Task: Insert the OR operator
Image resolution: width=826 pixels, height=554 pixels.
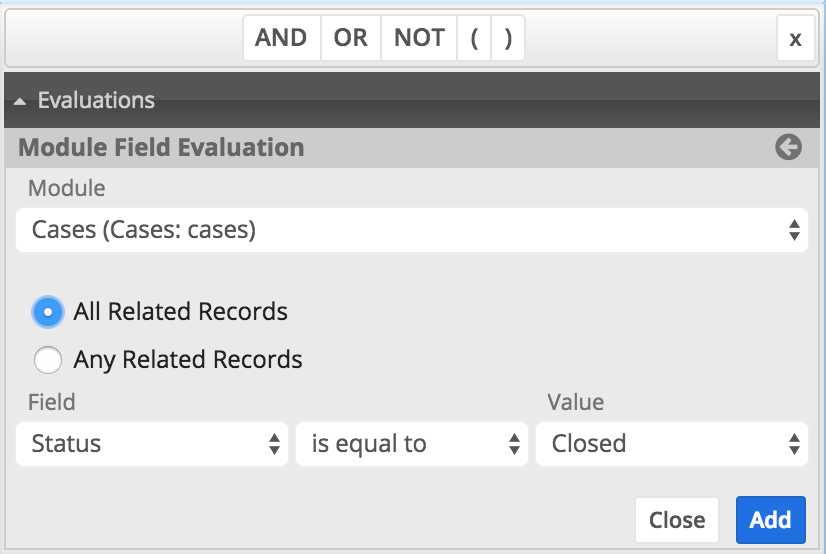Action: 351,39
